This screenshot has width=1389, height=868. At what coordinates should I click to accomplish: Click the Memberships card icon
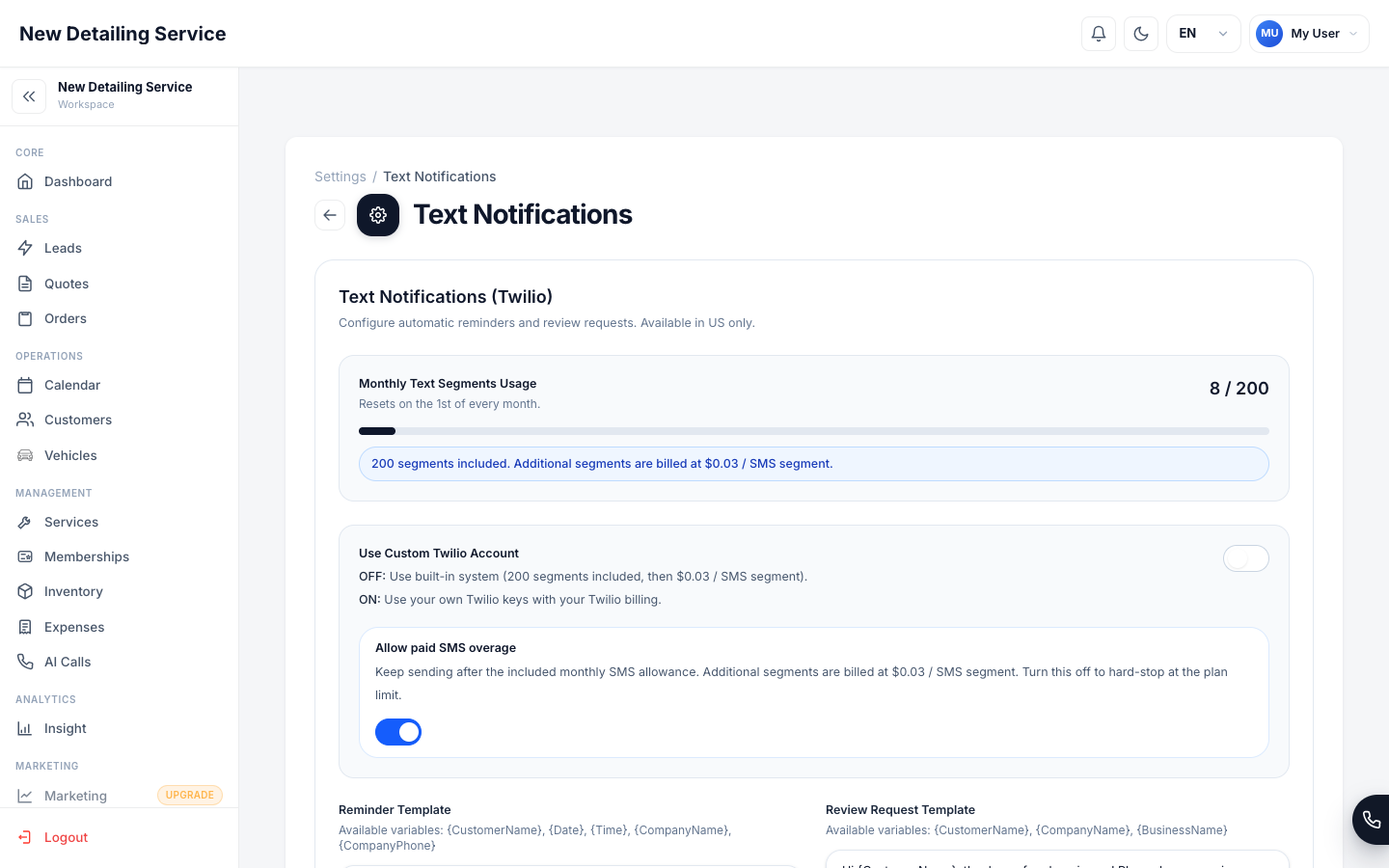[x=25, y=556]
